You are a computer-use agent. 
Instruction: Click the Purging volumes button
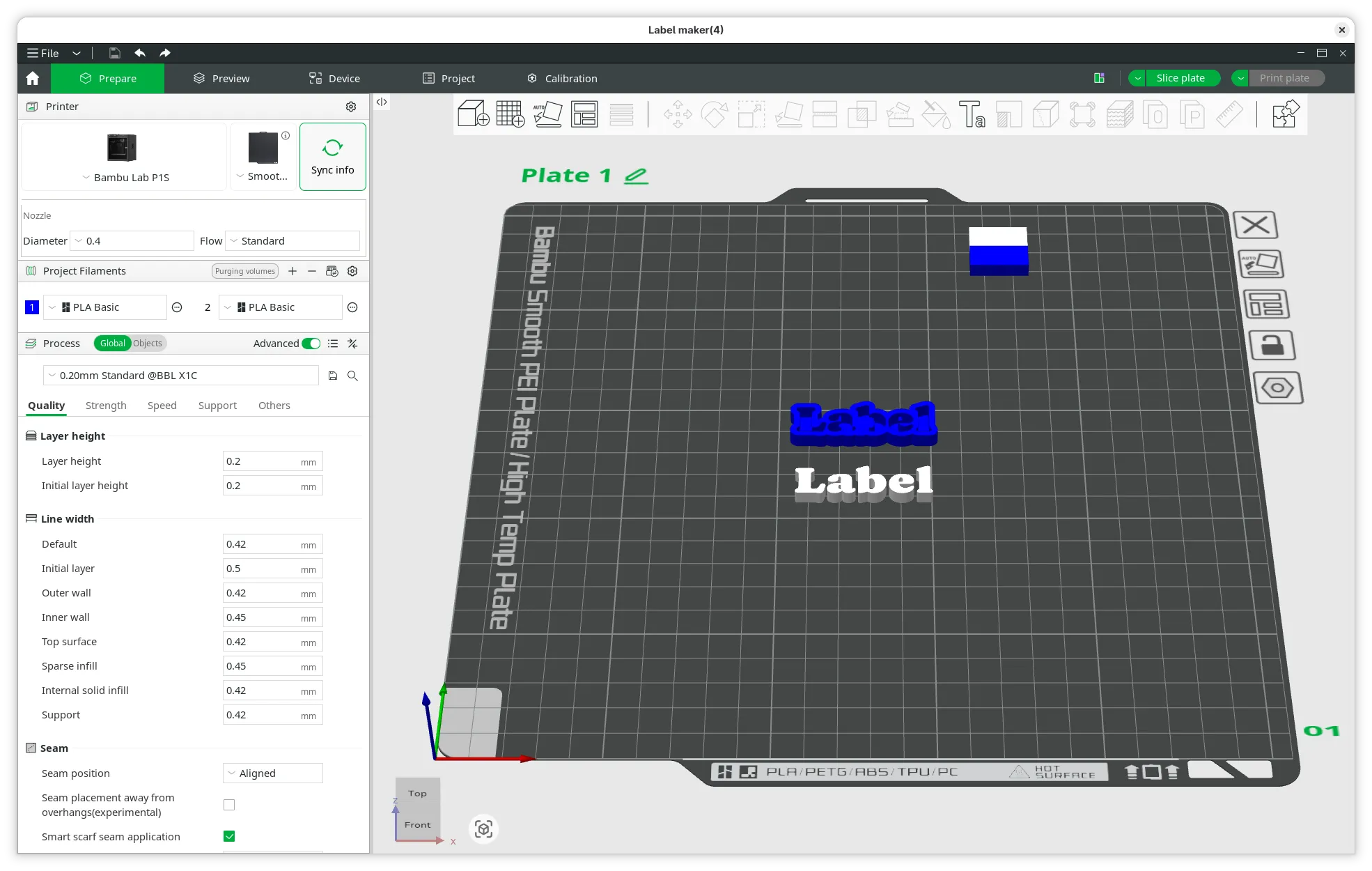(245, 271)
